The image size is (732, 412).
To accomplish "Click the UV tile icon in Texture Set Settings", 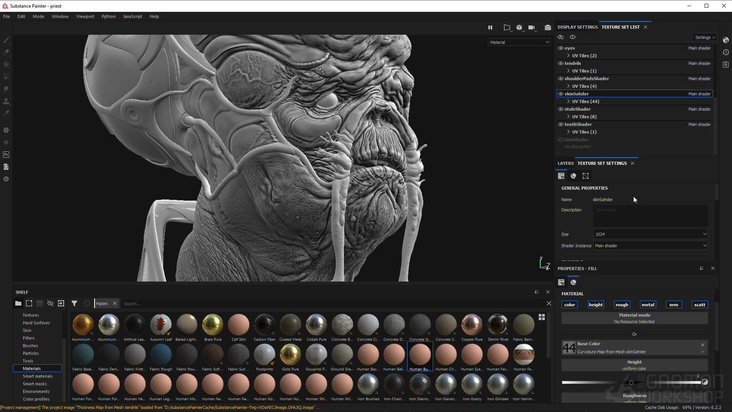I will pos(585,176).
